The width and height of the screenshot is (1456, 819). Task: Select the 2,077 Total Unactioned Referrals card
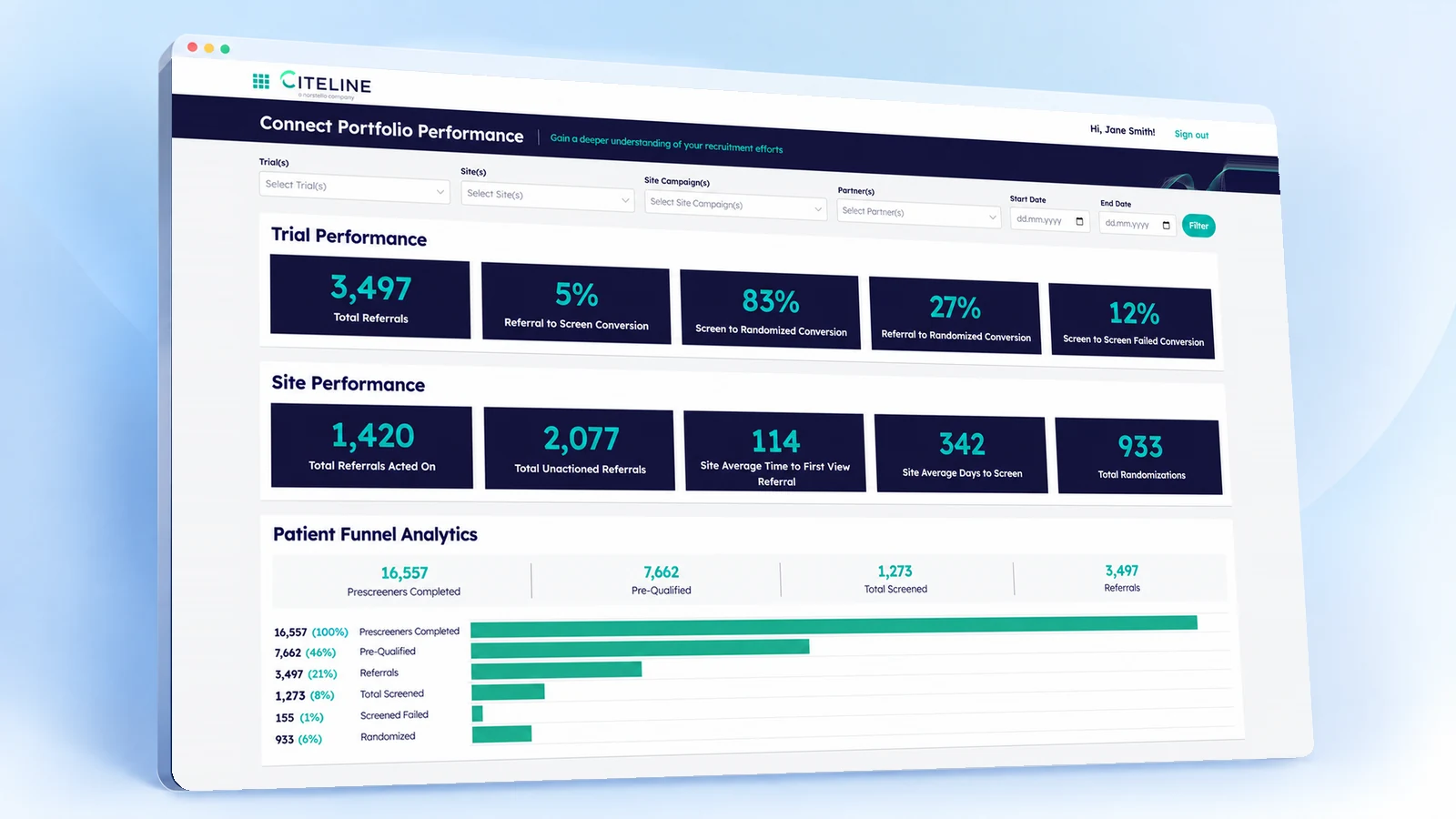pyautogui.click(x=580, y=449)
